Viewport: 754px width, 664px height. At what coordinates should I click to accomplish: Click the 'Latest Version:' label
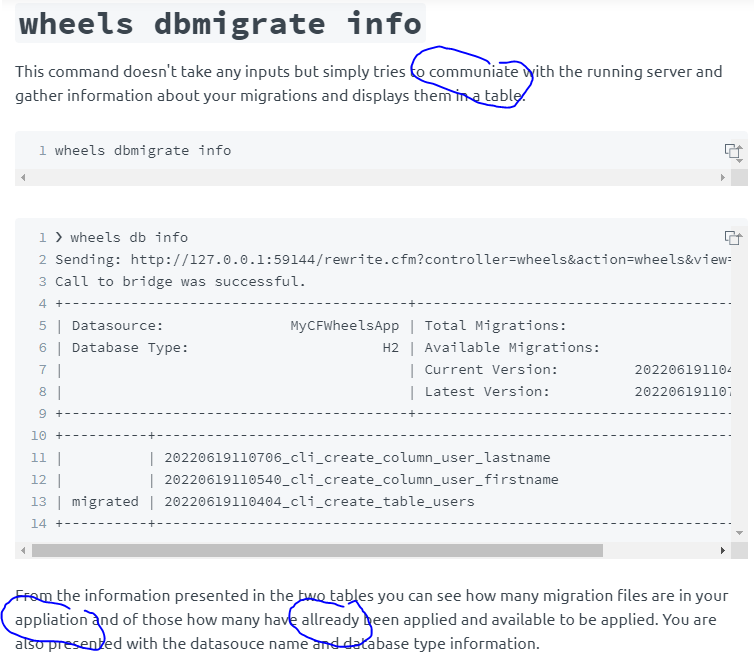487,392
